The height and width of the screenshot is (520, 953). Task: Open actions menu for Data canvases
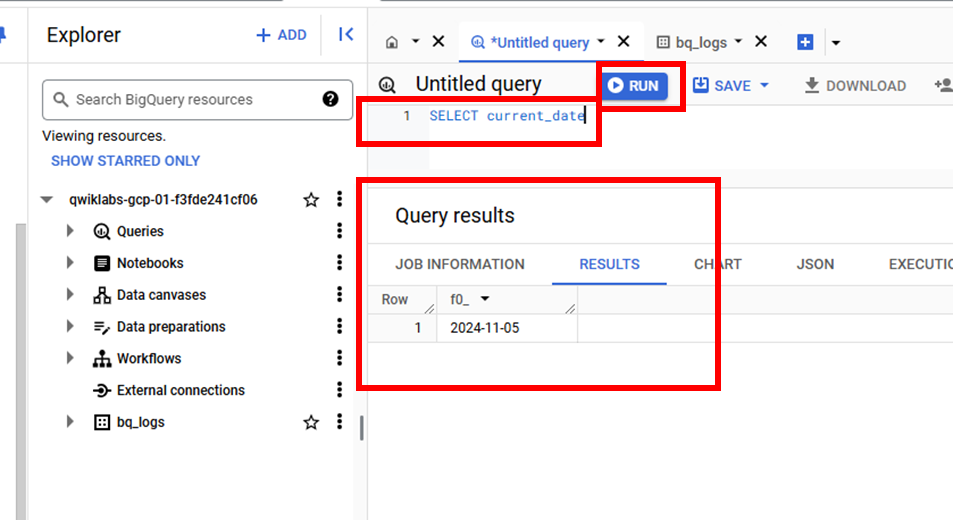click(339, 294)
